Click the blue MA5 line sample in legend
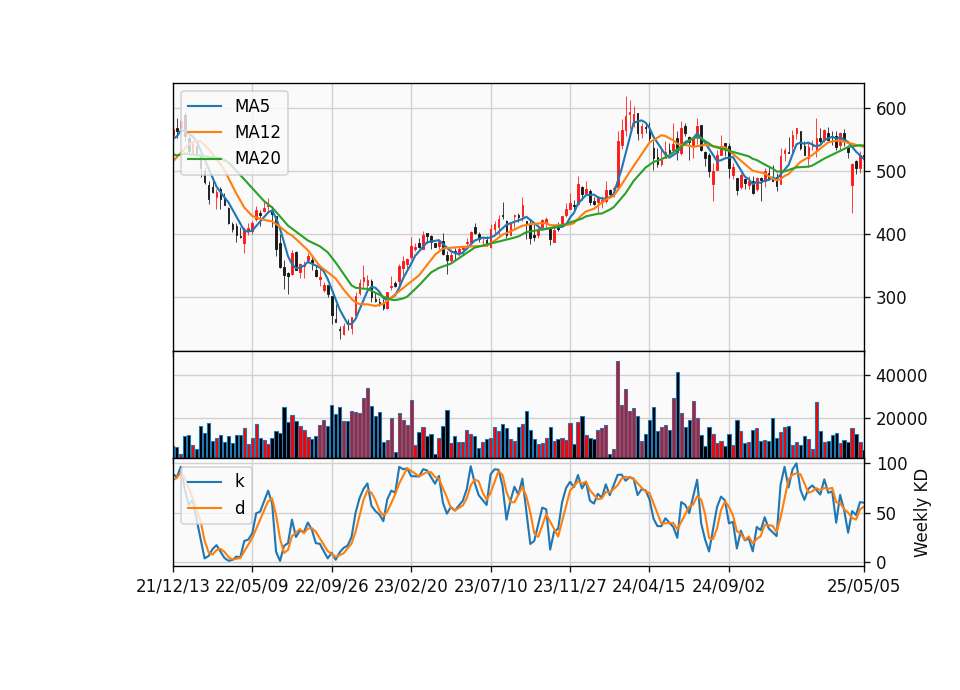The height and width of the screenshot is (690, 960). click(x=204, y=106)
